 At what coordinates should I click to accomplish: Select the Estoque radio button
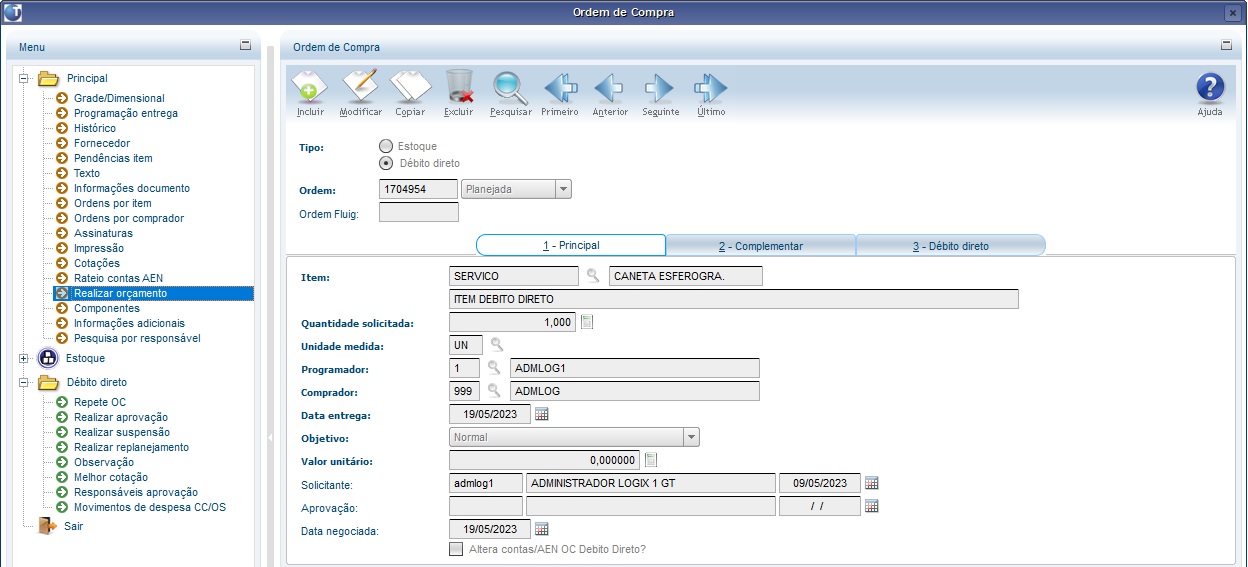[386, 146]
